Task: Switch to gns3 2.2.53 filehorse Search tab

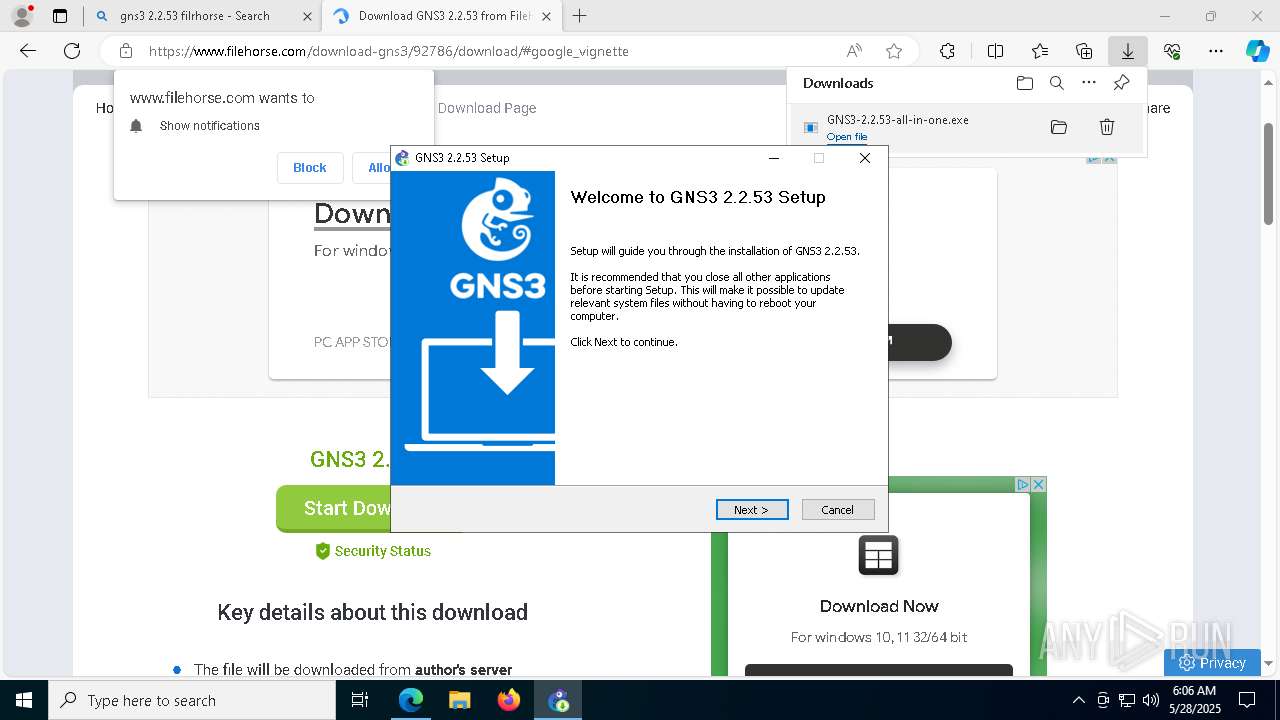Action: pos(195,16)
